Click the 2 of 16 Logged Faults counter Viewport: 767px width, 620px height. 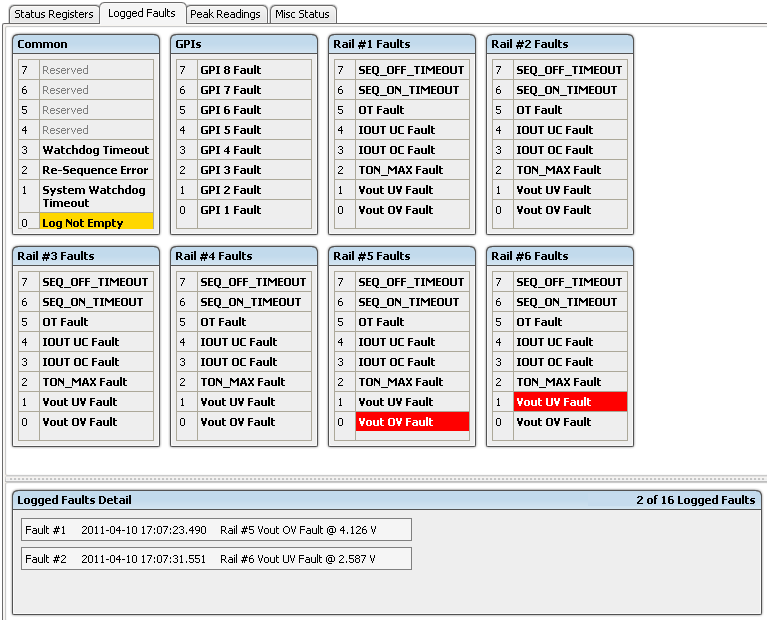point(695,500)
